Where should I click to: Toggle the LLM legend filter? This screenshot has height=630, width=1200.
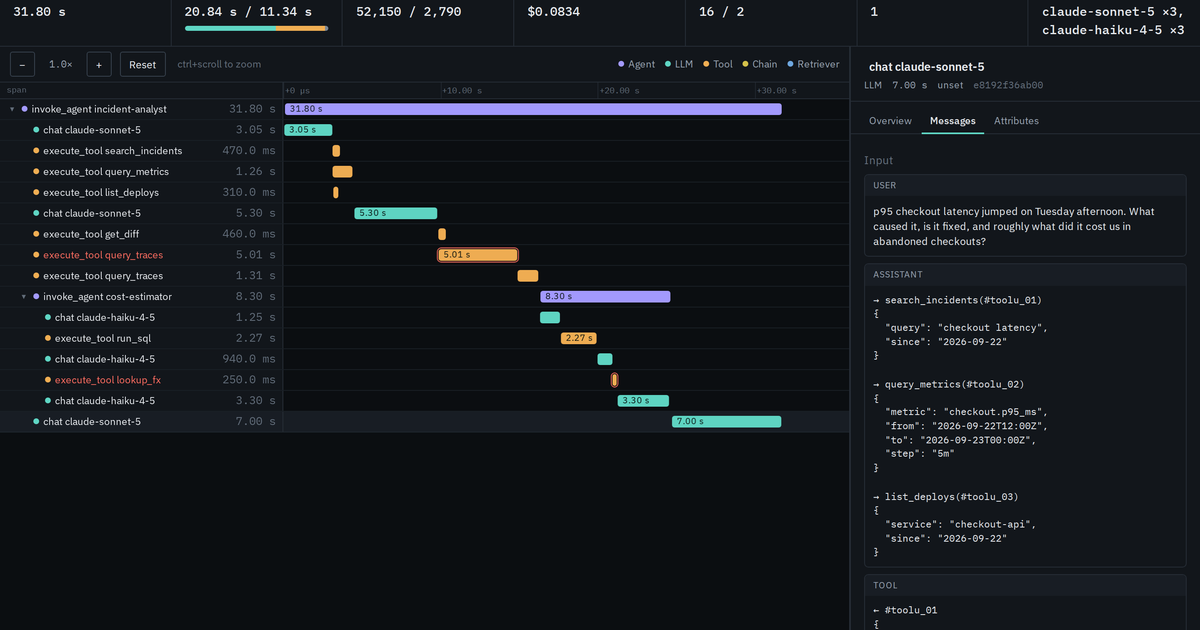pyautogui.click(x=679, y=64)
